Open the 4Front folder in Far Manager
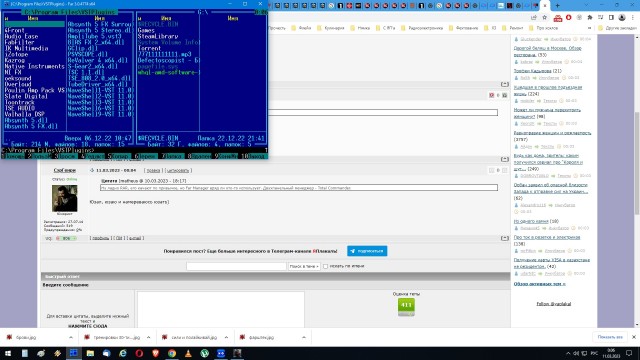 [15, 31]
